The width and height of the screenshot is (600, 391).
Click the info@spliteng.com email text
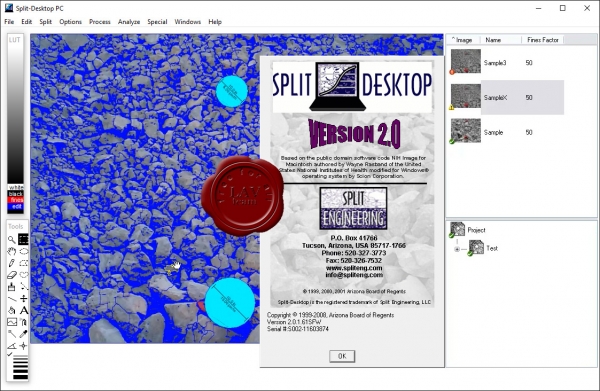354,275
